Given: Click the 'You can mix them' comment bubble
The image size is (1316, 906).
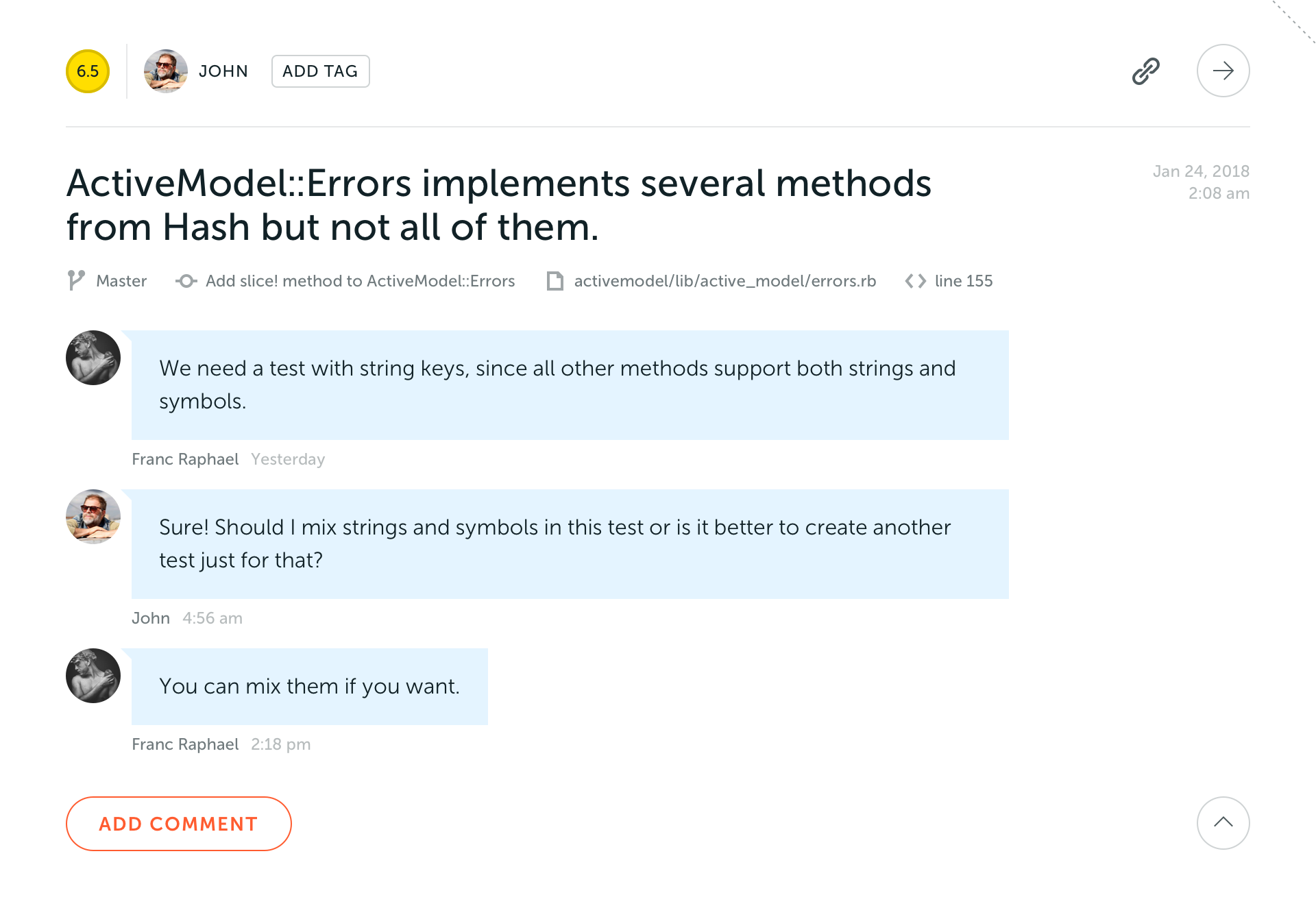Looking at the screenshot, I should point(309,686).
